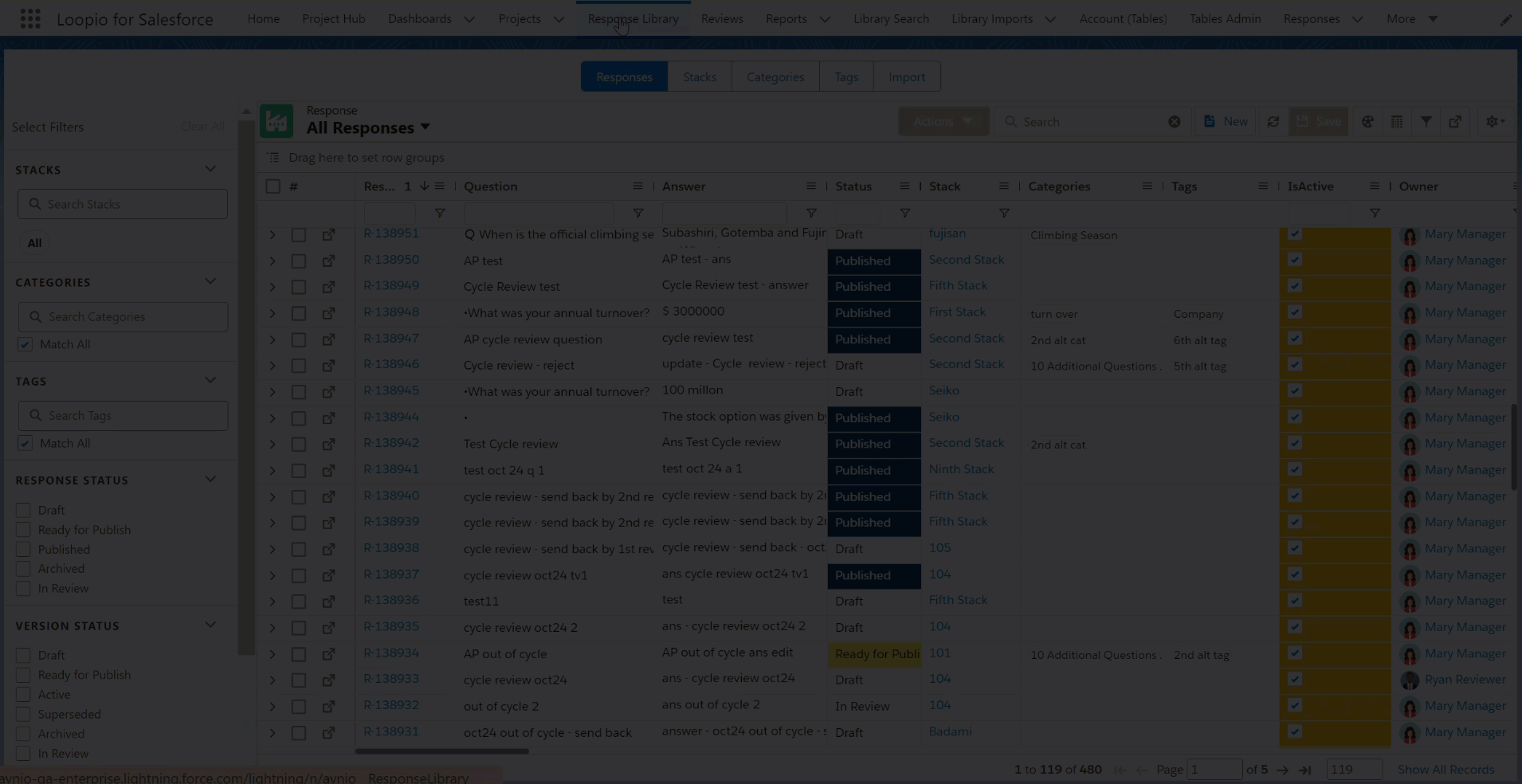Click the toolbar filter funnel icon
Screen dimensions: 1522x784
pyautogui.click(x=1426, y=122)
